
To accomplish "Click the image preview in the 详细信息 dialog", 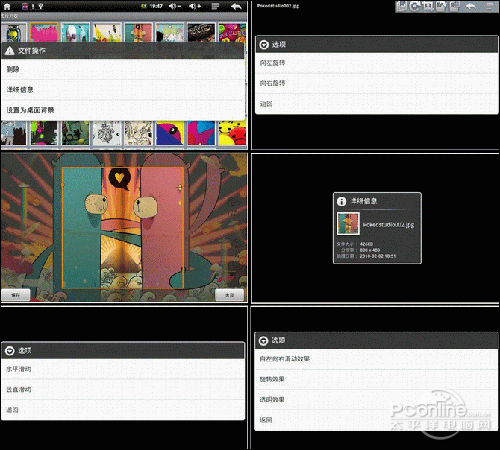I will [x=348, y=224].
